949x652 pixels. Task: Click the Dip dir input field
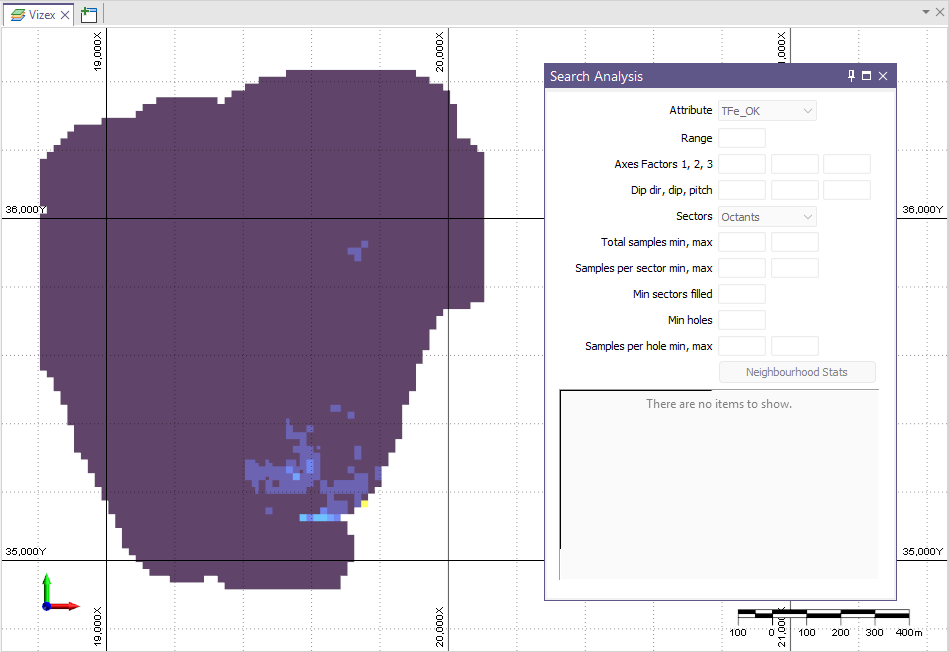(x=742, y=190)
